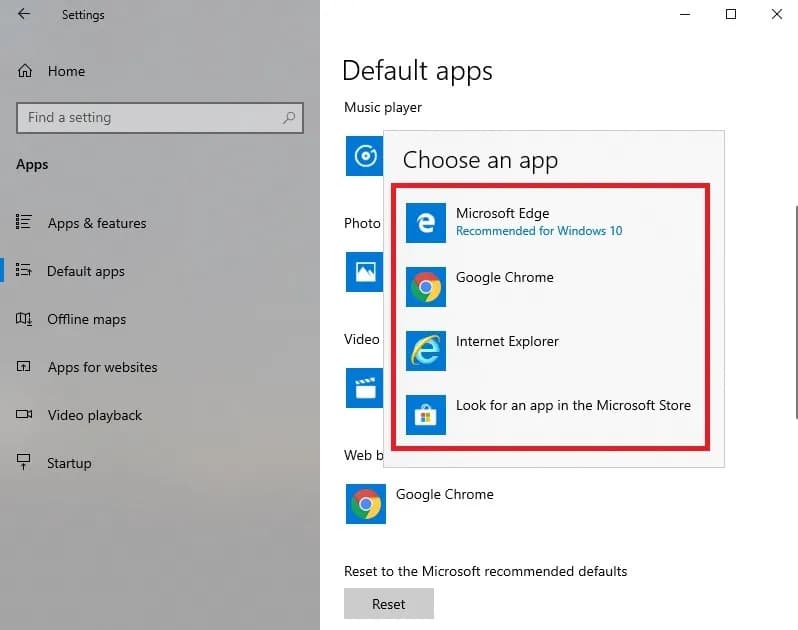Screen dimensions: 798x630
Task: Open Offline maps settings
Action: pos(86,320)
